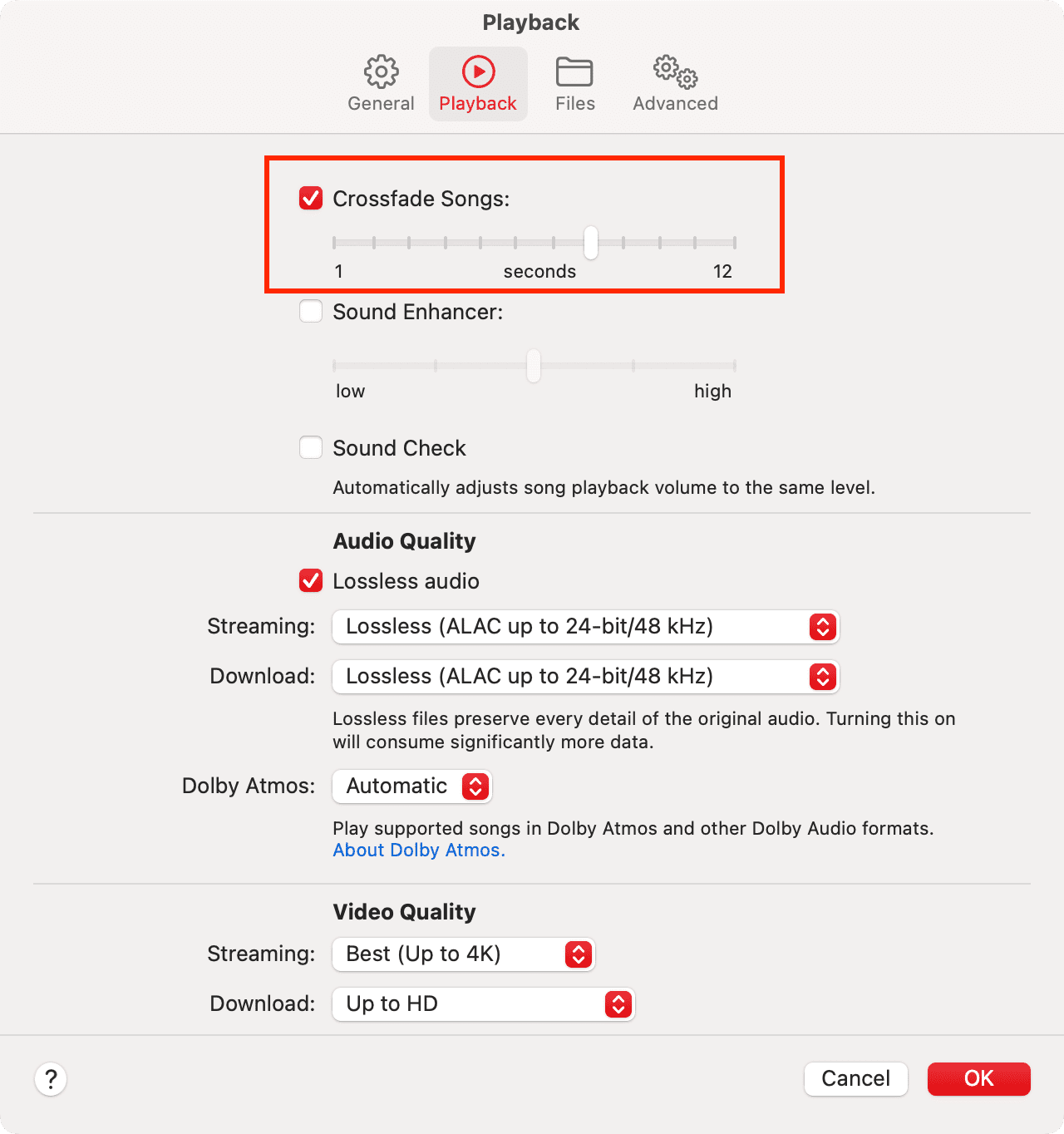Click the 'seconds' label under crossfade slider
This screenshot has height=1134, width=1064.
pyautogui.click(x=539, y=271)
